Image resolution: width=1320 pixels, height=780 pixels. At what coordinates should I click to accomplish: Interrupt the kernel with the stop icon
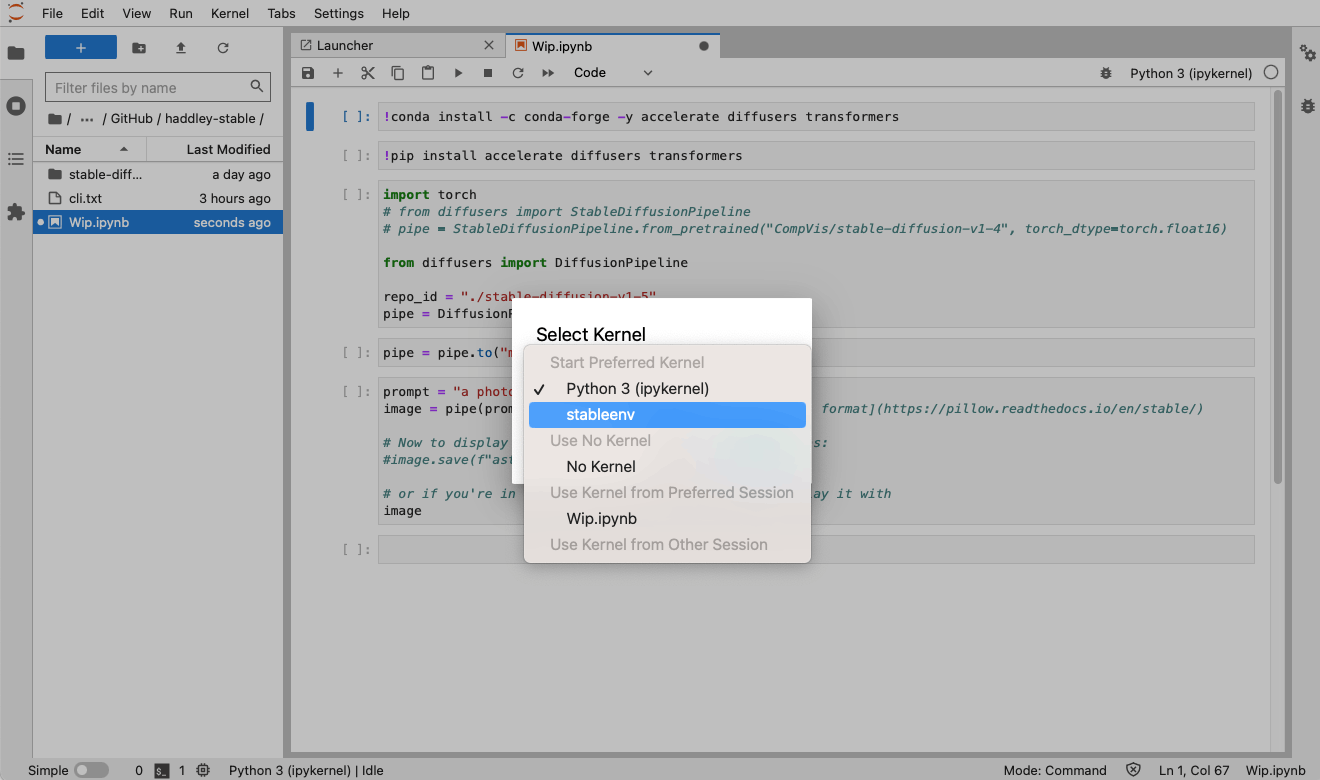coord(488,73)
